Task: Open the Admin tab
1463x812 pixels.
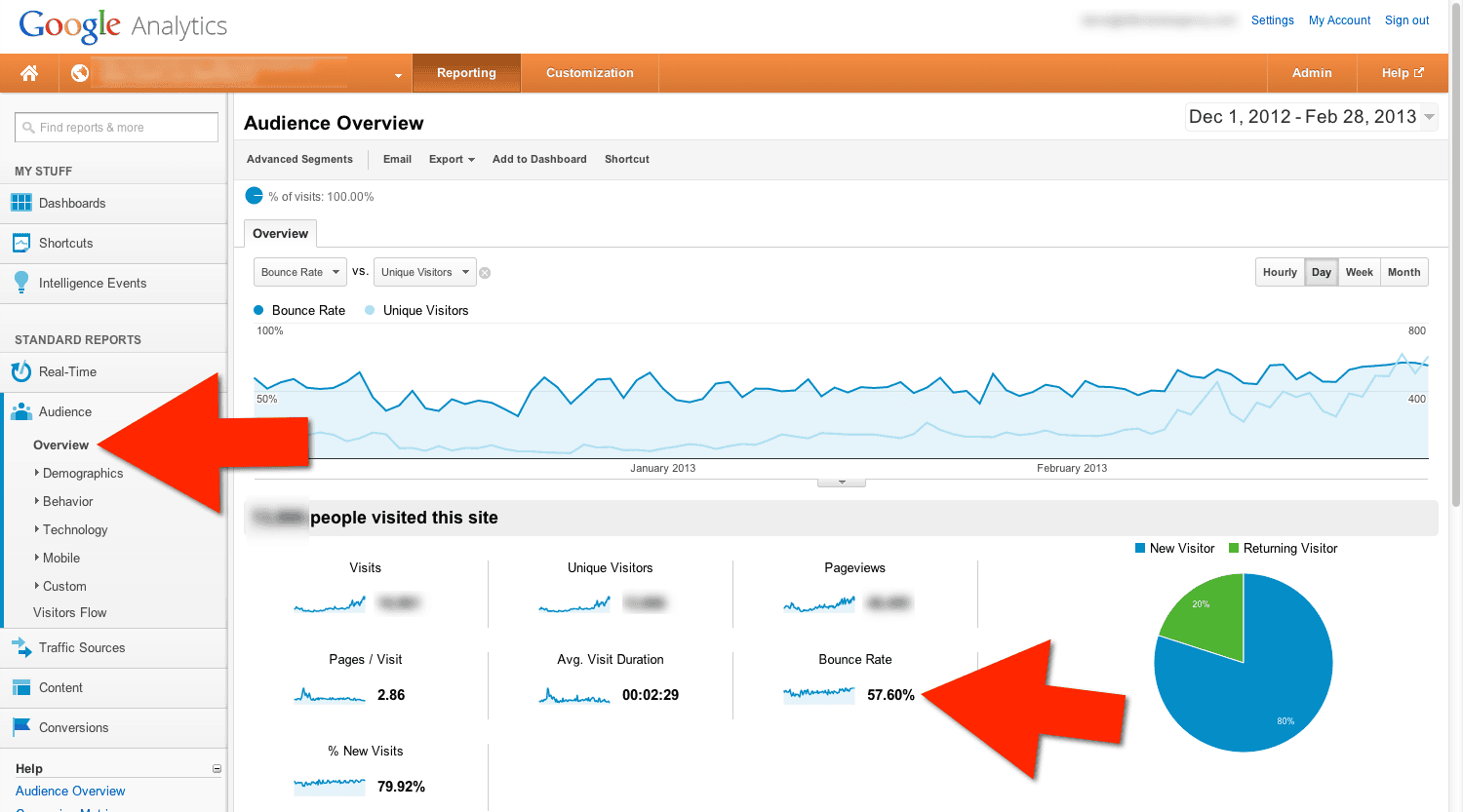Action: click(1312, 73)
